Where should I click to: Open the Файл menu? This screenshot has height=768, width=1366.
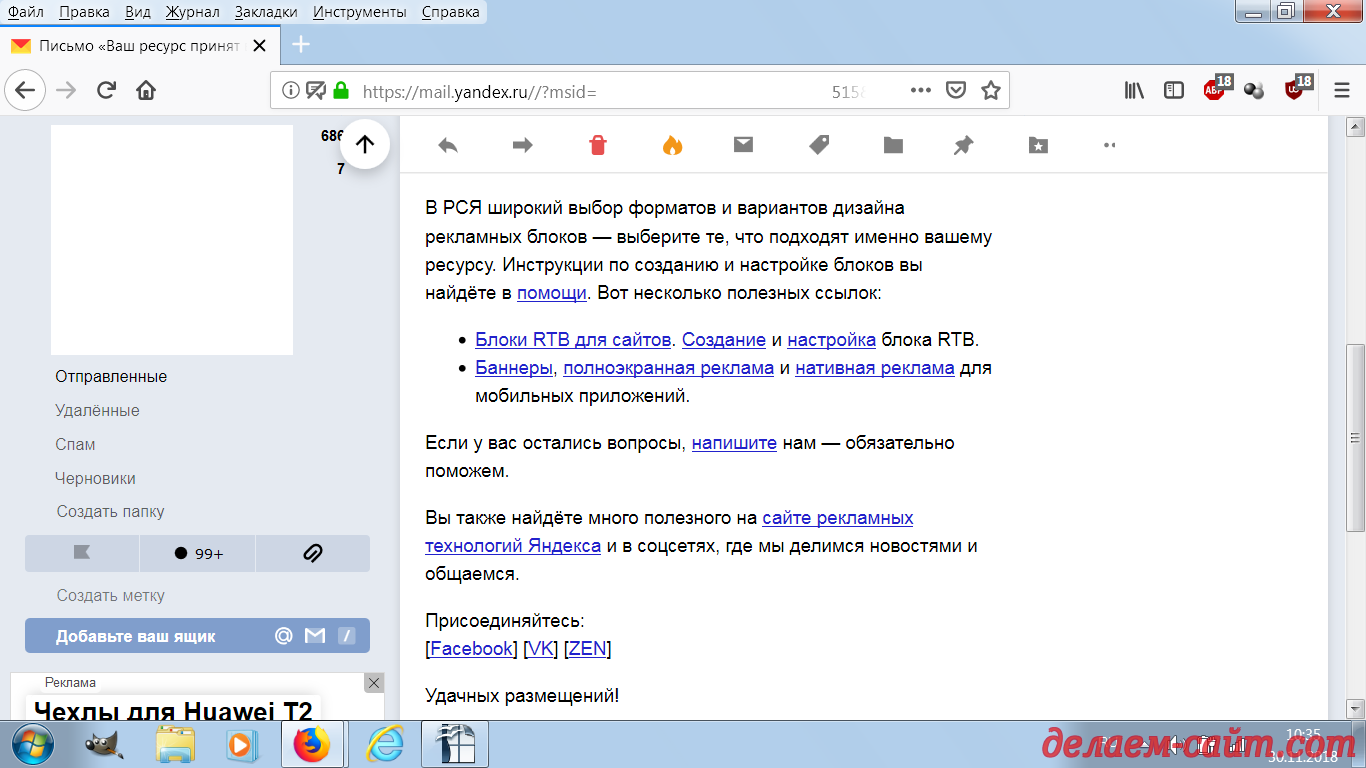[25, 12]
